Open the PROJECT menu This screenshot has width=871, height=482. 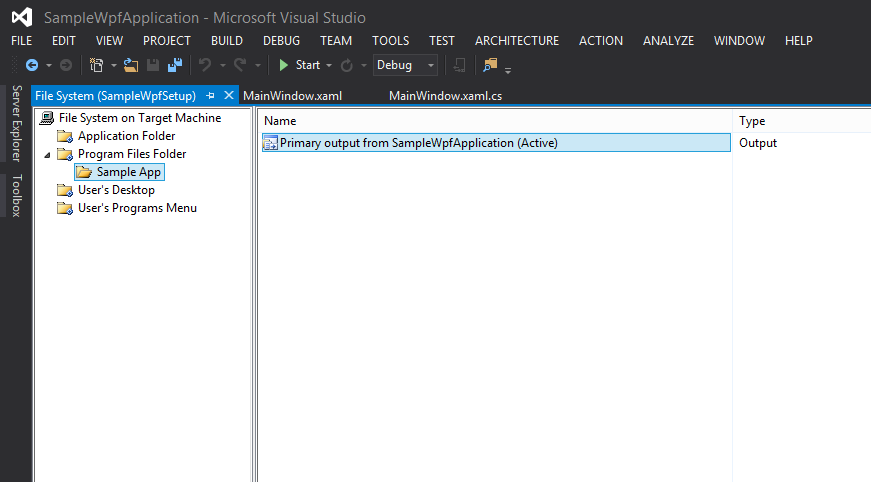pyautogui.click(x=167, y=41)
